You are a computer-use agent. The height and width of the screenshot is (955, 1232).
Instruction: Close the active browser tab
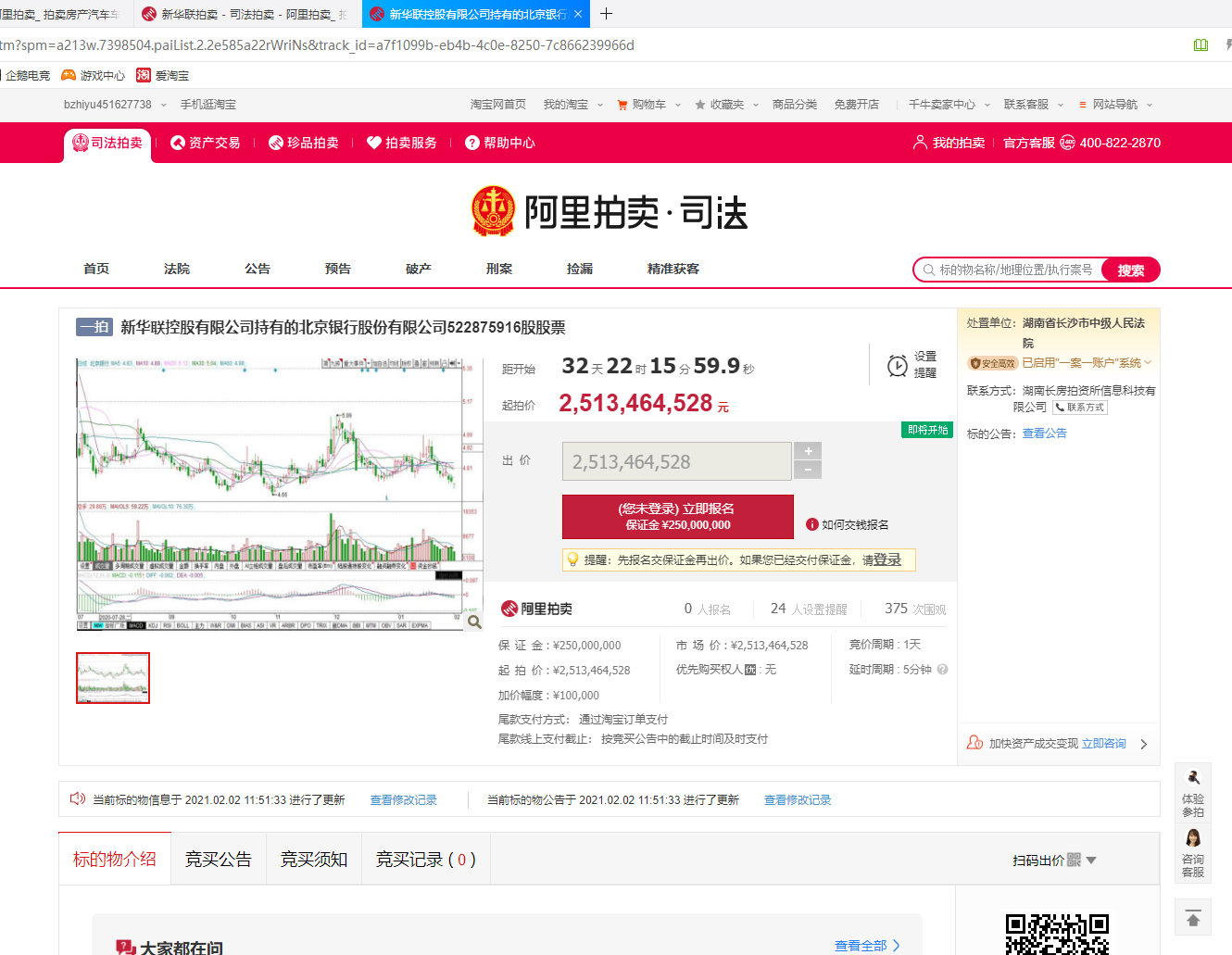(578, 14)
